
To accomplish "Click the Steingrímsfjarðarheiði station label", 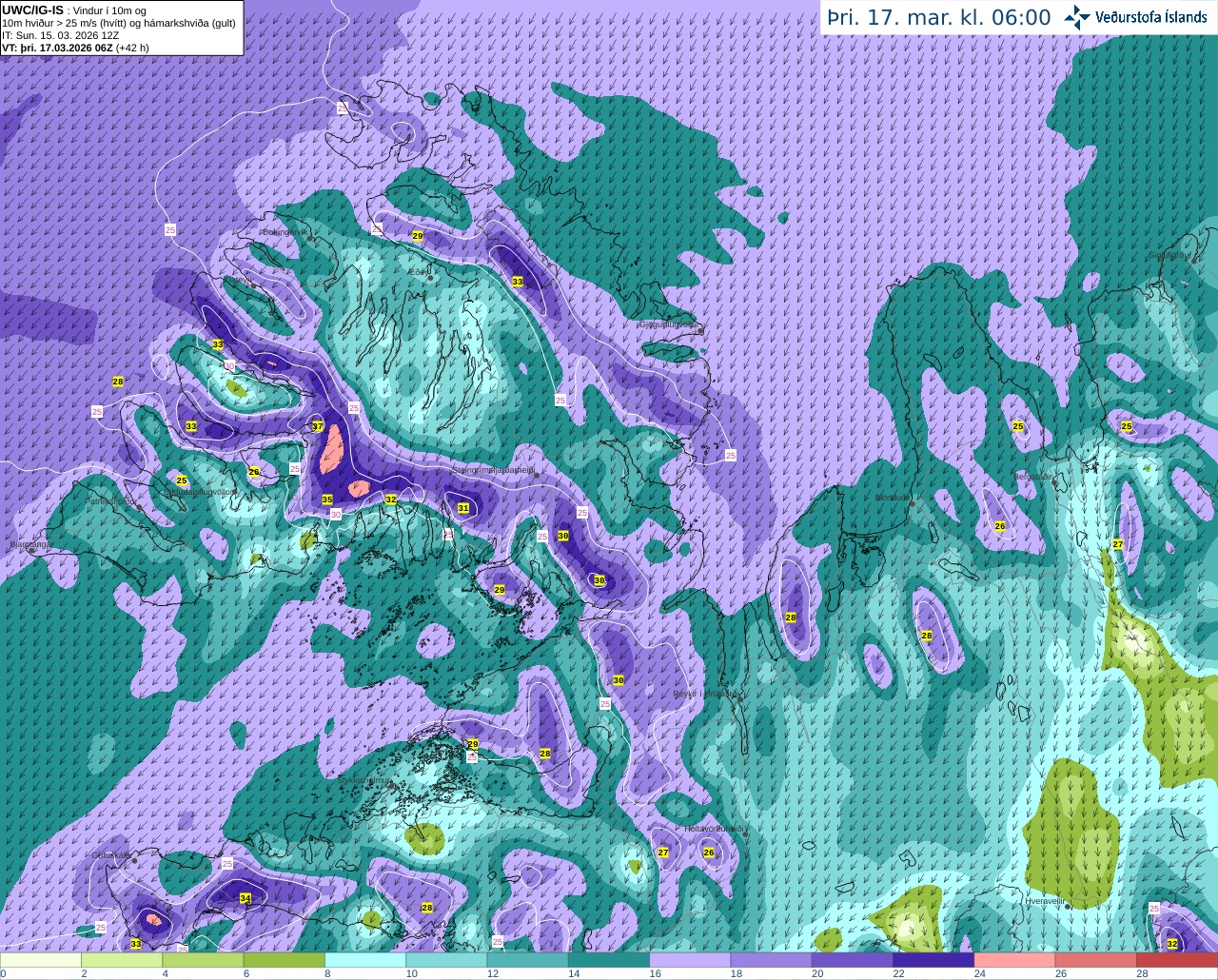I will click(494, 469).
